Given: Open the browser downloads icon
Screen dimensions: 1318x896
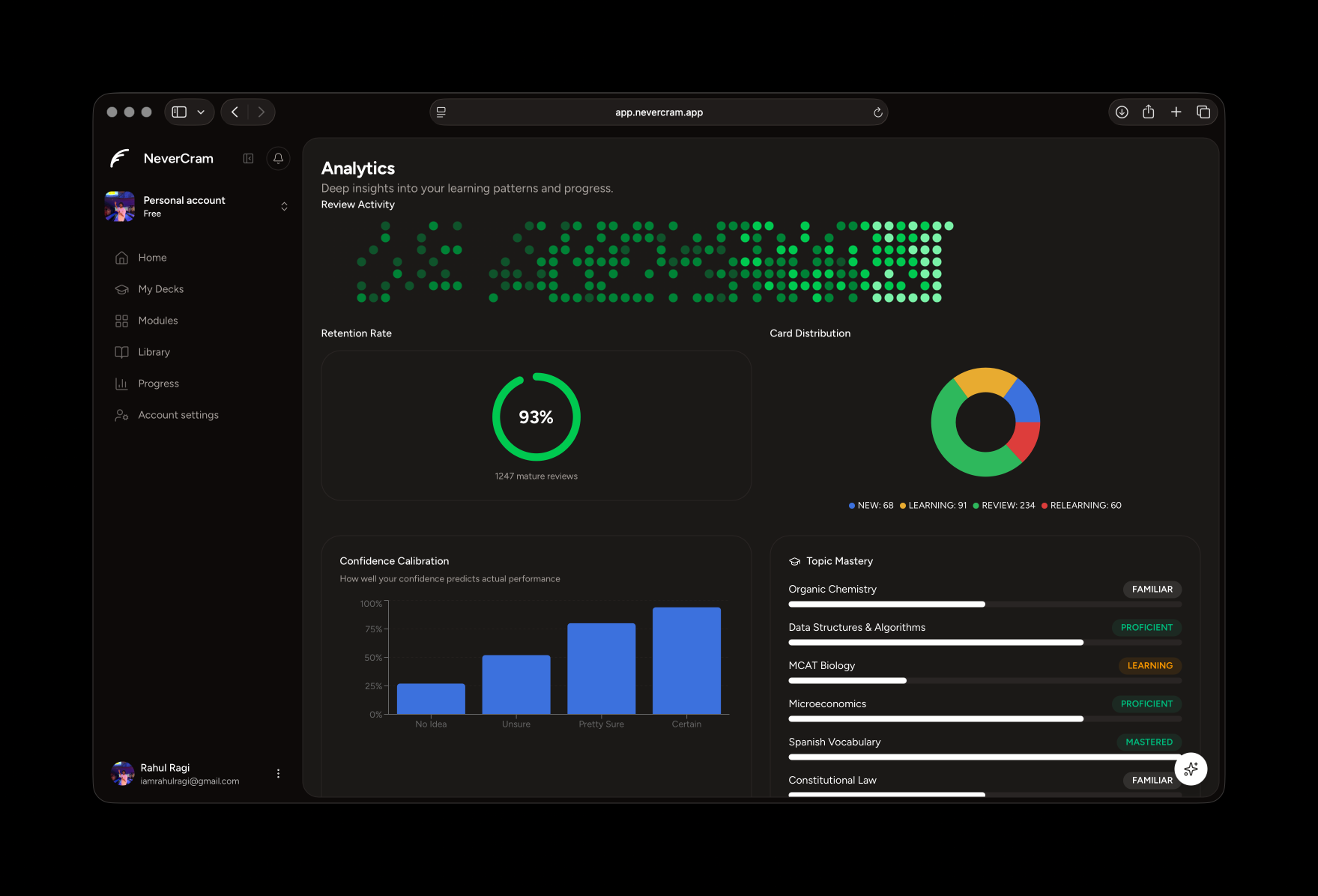Looking at the screenshot, I should coord(1122,112).
